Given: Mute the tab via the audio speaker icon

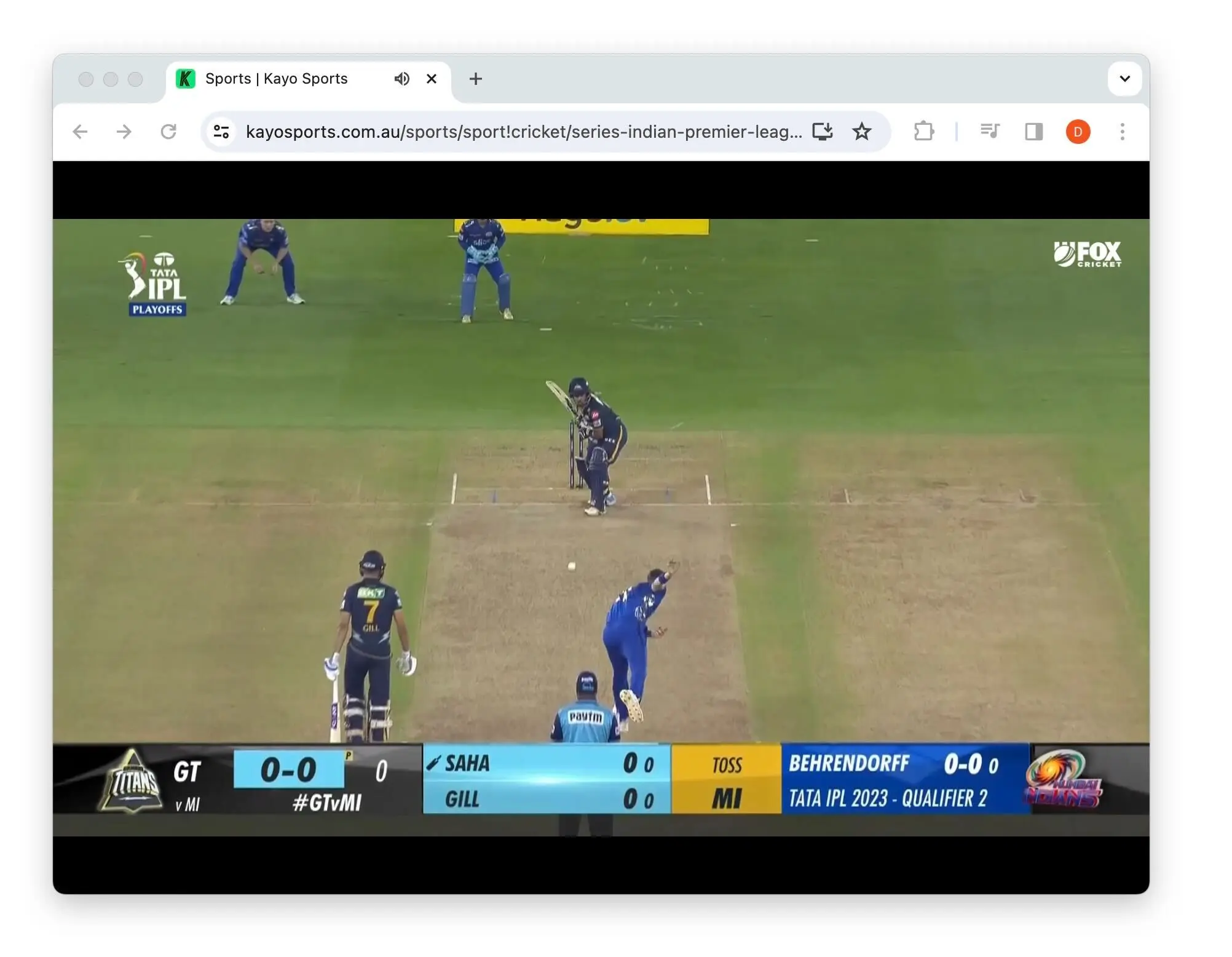Looking at the screenshot, I should tap(401, 79).
